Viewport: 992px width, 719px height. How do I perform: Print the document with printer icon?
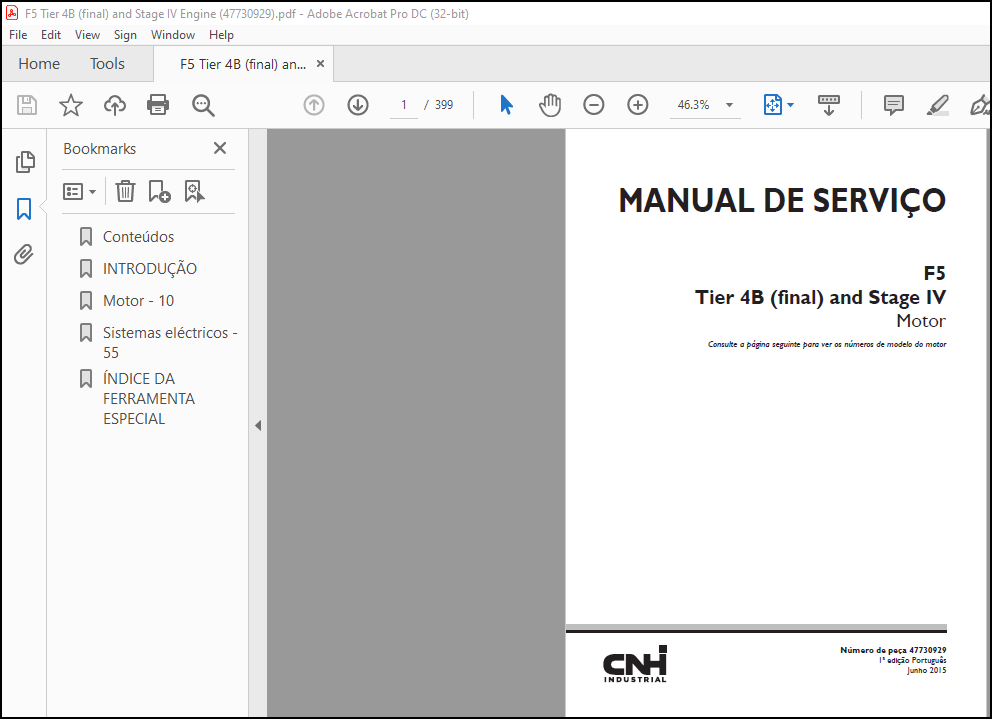[158, 104]
